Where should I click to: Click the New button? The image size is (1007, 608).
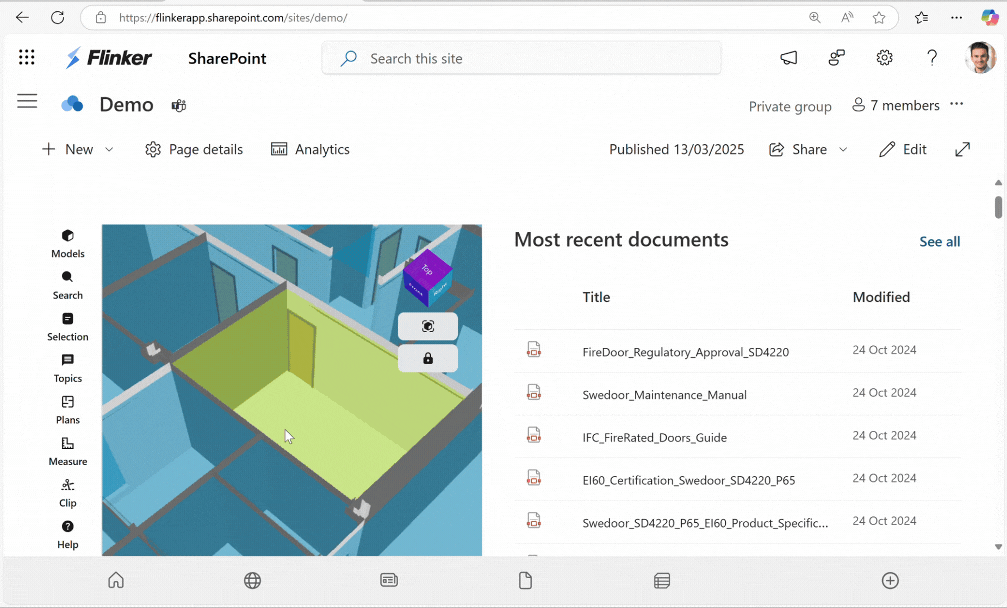67,149
